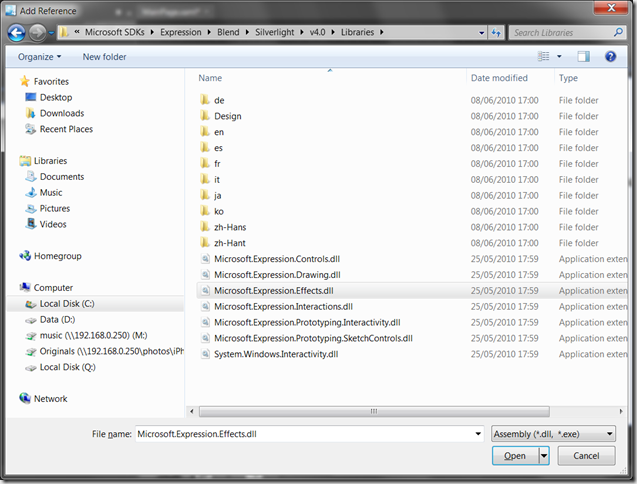
Task: Click the refresh button beside address bar
Action: click(496, 33)
